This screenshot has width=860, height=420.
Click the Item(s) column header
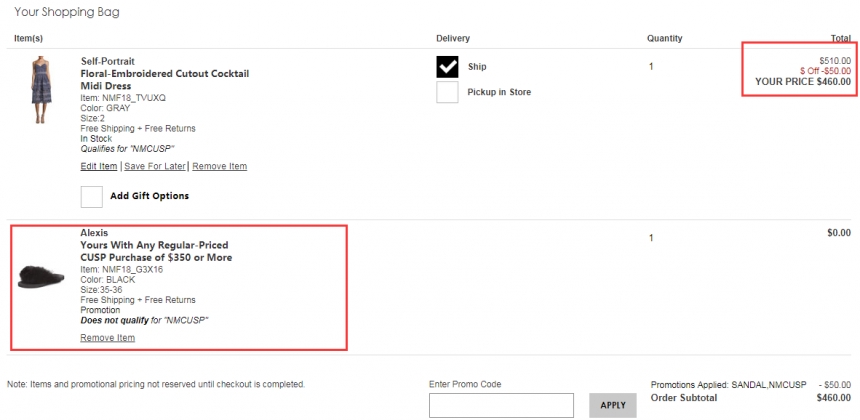pyautogui.click(x=29, y=38)
